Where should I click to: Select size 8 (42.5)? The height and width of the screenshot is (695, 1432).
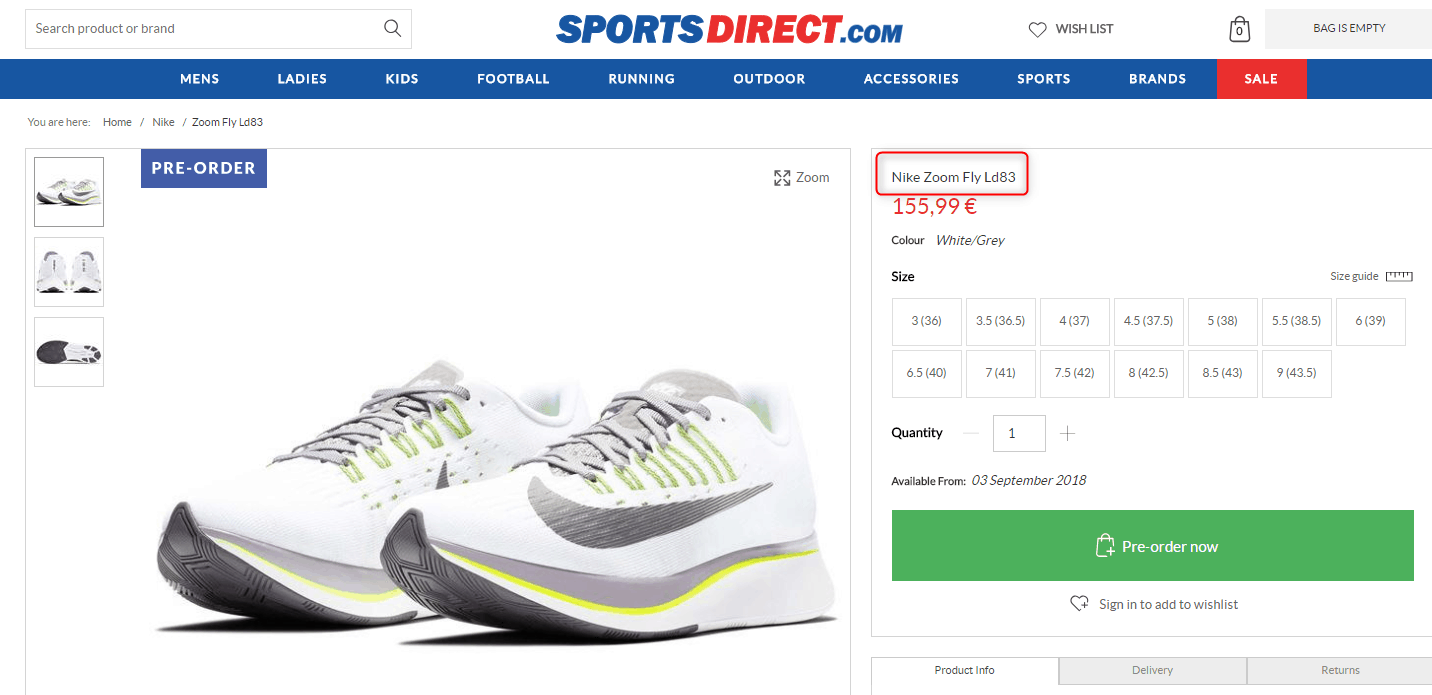[x=1149, y=373]
